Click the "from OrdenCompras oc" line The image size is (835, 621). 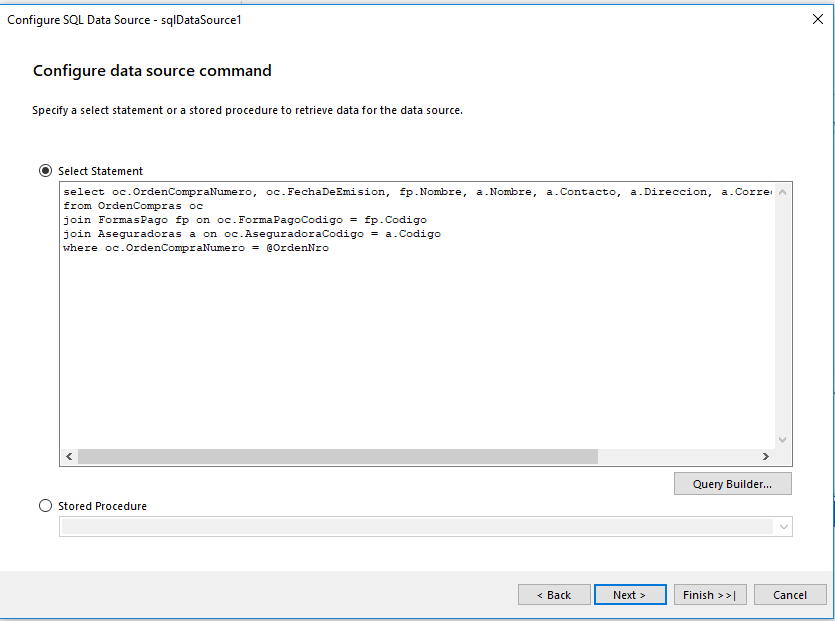point(132,205)
